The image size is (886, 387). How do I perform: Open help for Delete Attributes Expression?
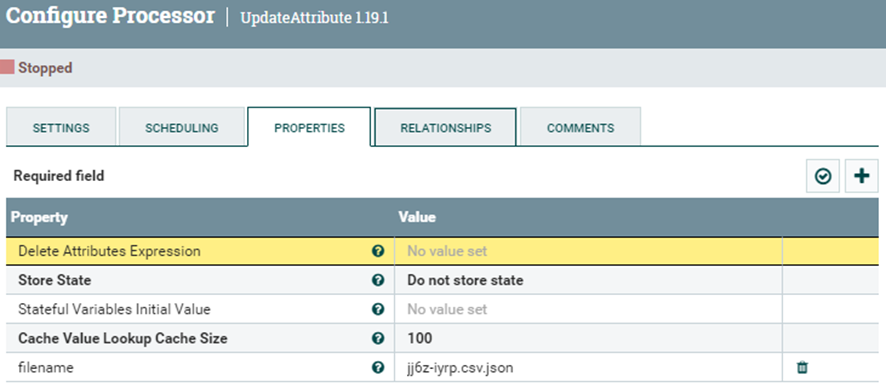(378, 251)
